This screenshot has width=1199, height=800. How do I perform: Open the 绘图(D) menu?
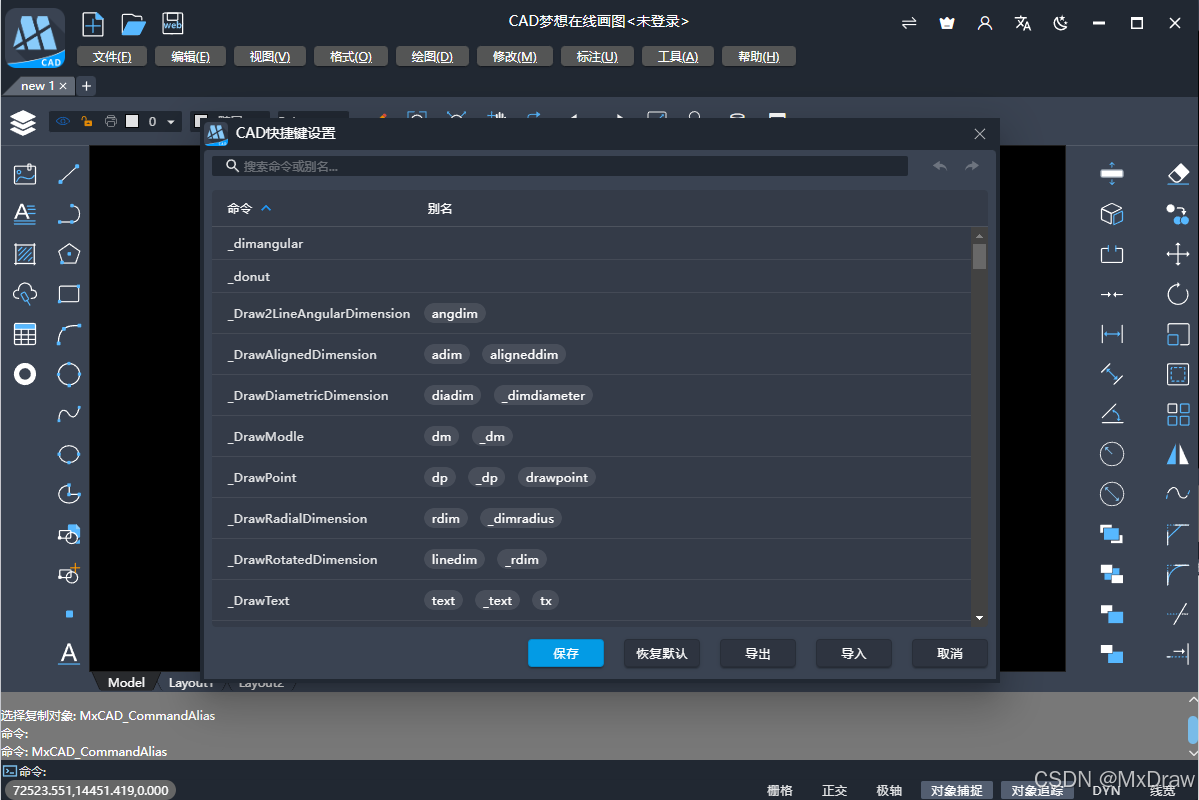[x=432, y=57]
